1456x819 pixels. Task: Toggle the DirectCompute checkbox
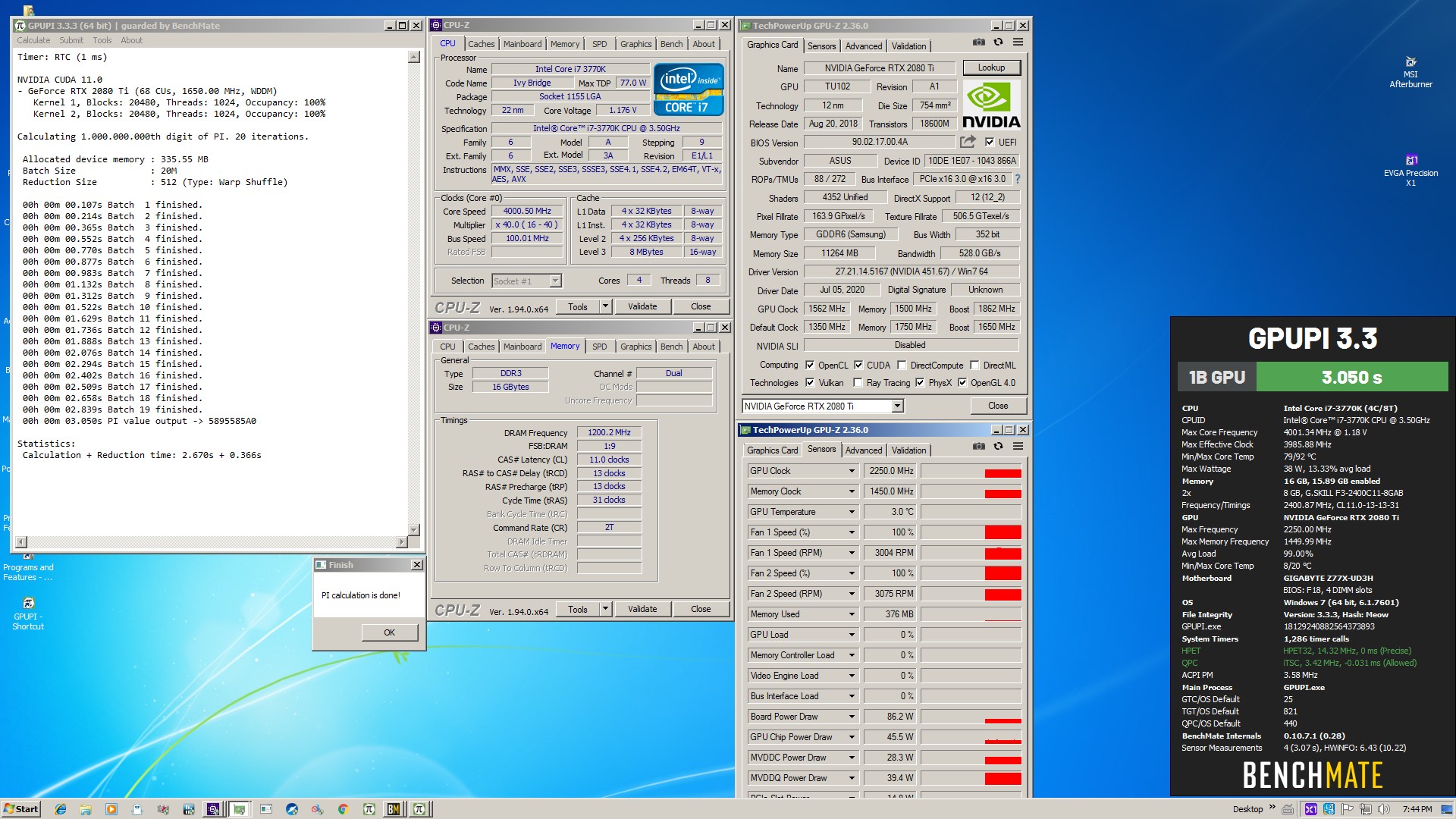coord(902,365)
